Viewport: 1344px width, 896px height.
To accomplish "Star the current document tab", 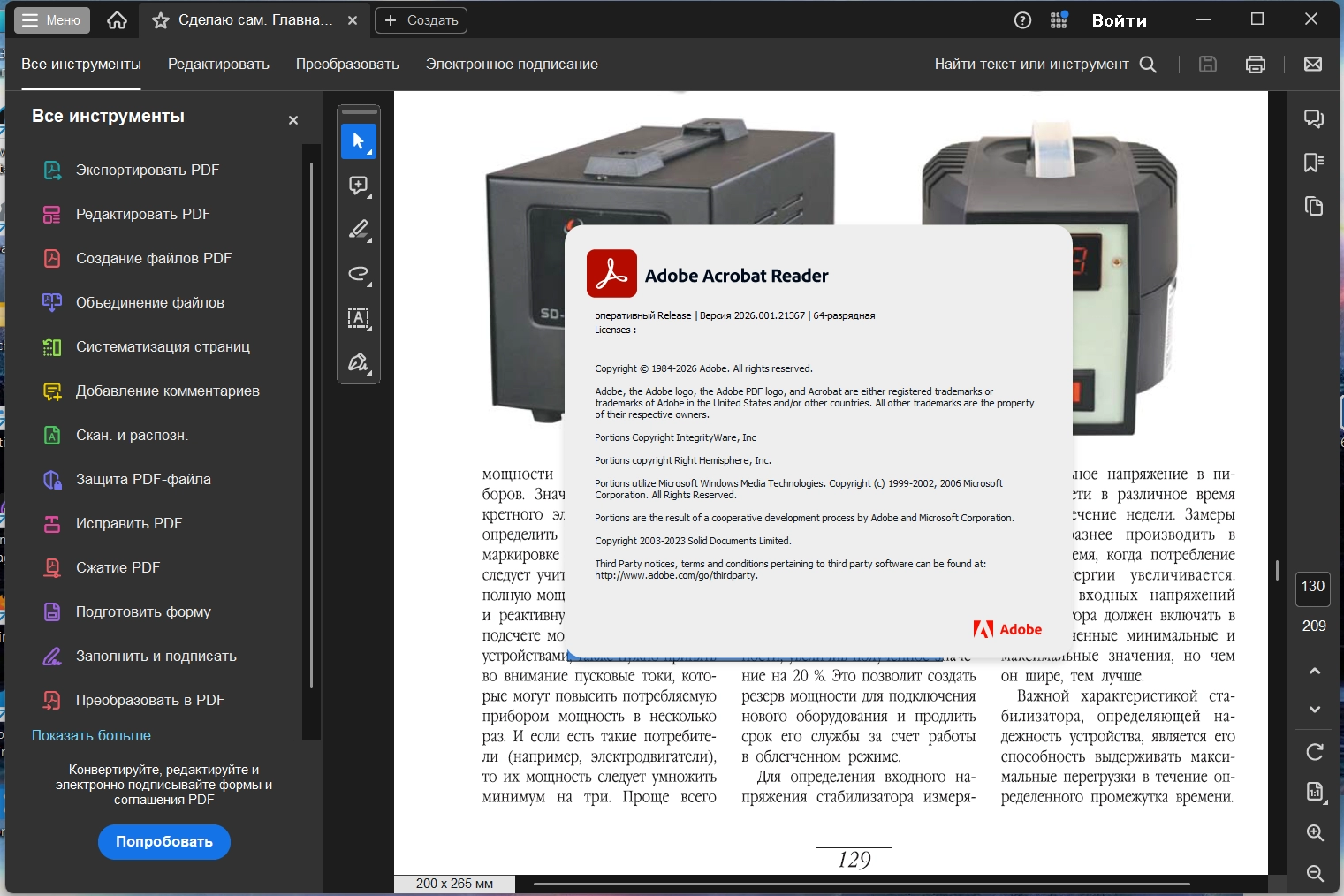I will (161, 20).
